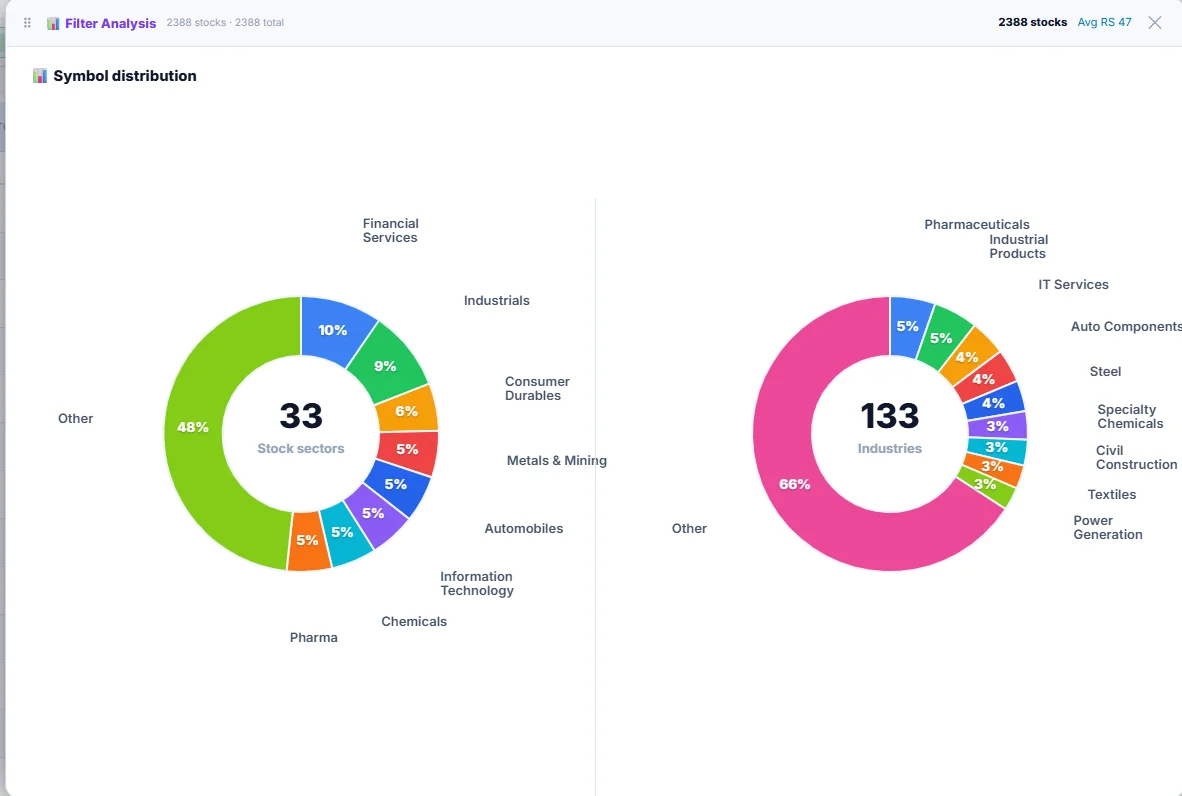Click the Chemicals cyan 5% slice
This screenshot has height=796, width=1182.
pyautogui.click(x=344, y=534)
